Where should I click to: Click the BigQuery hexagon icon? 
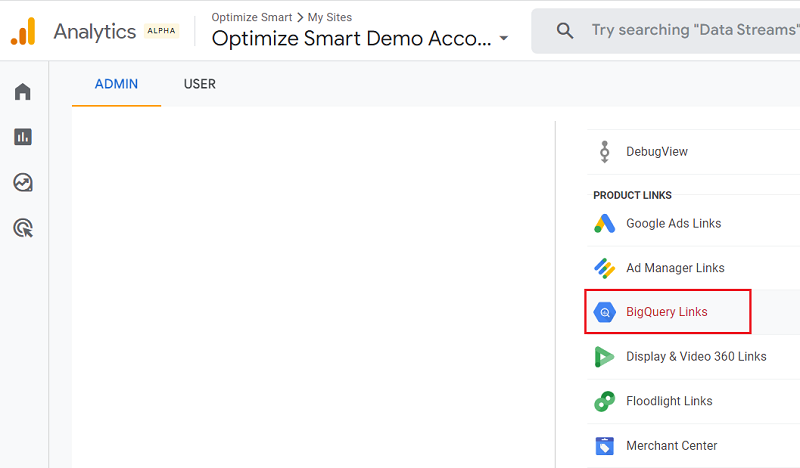click(x=605, y=312)
